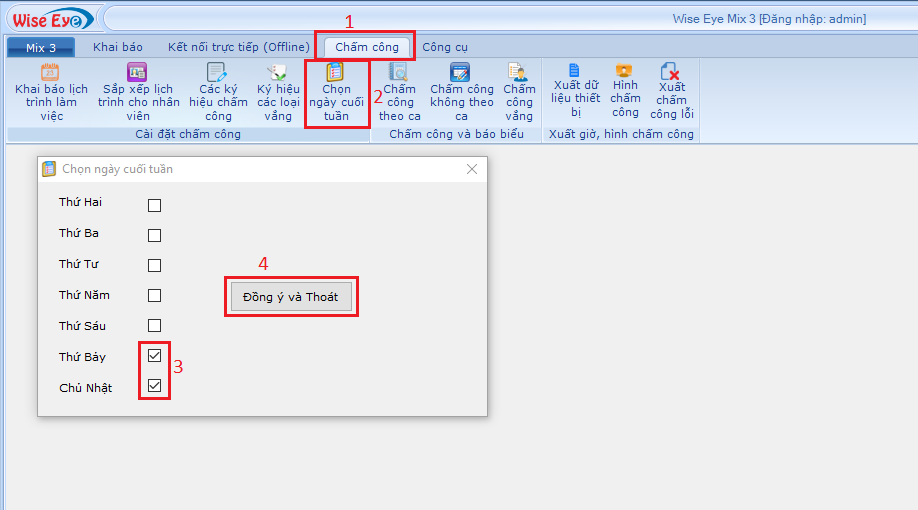This screenshot has width=918, height=510.
Task: Select Kết nối trực tiếp (Offline) tab
Action: coord(238,47)
